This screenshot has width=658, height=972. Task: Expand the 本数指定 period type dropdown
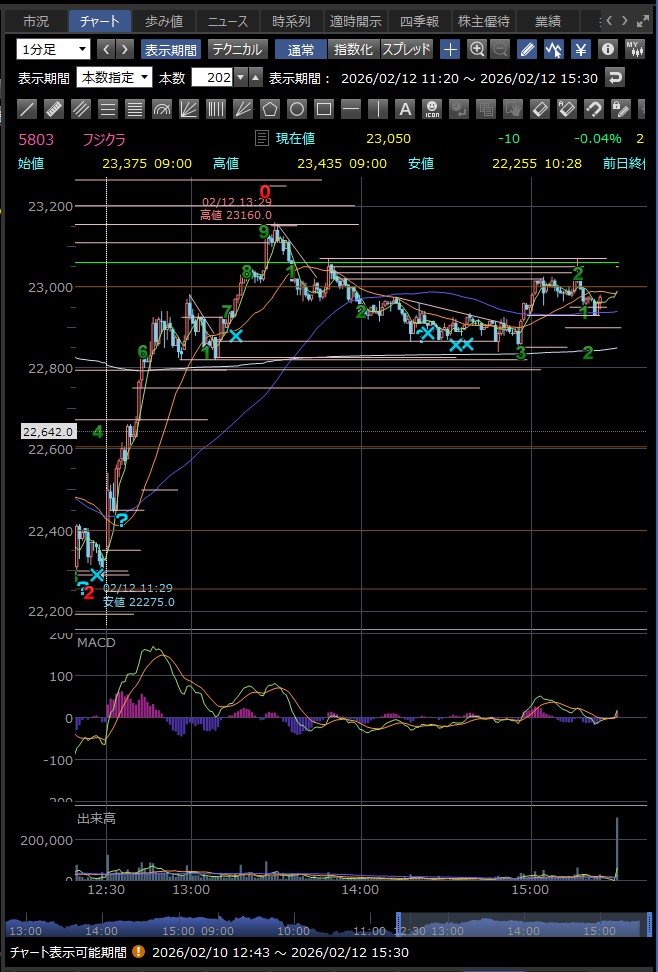(x=116, y=78)
